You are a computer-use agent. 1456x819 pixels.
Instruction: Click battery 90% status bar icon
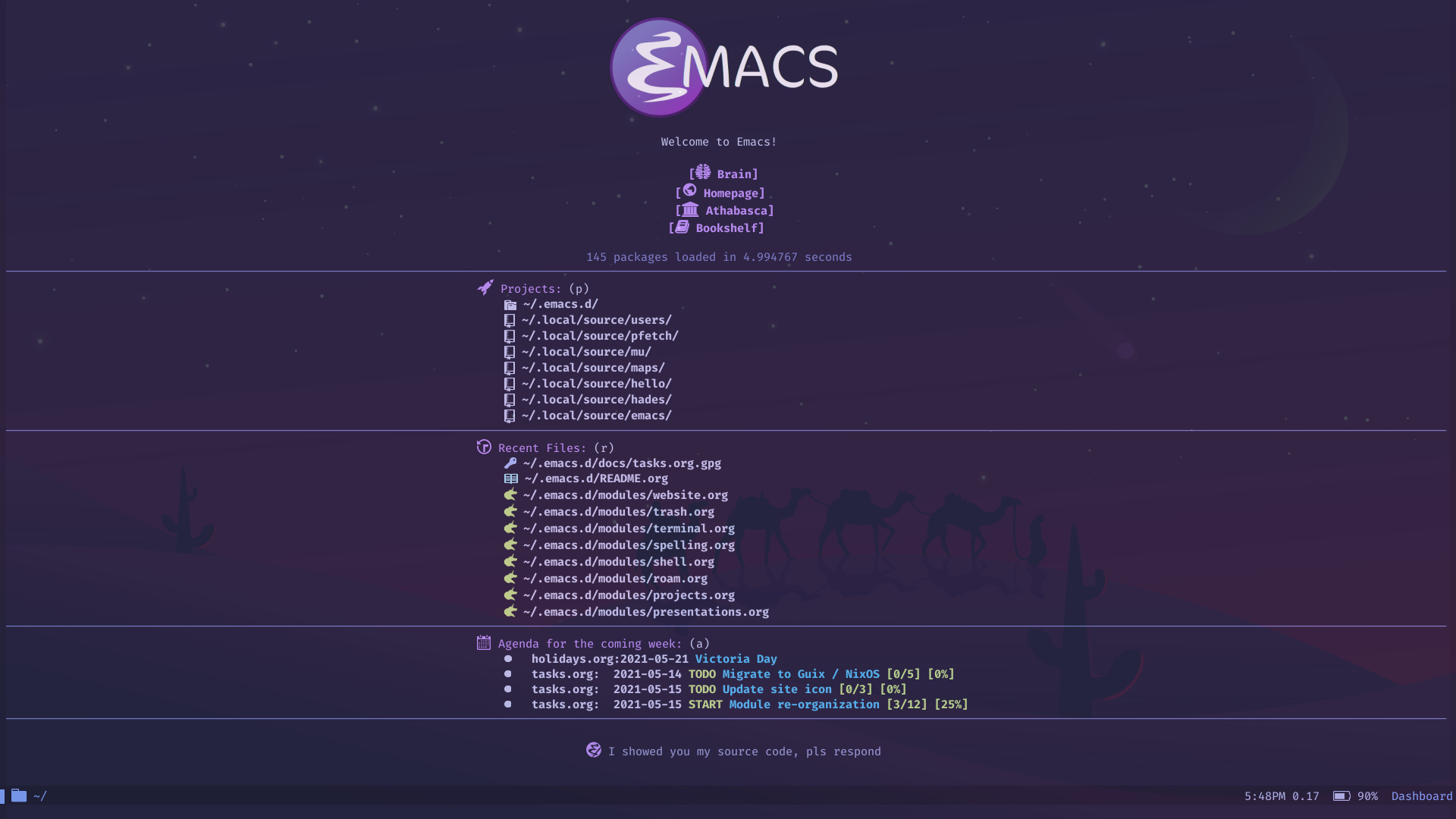1341,796
